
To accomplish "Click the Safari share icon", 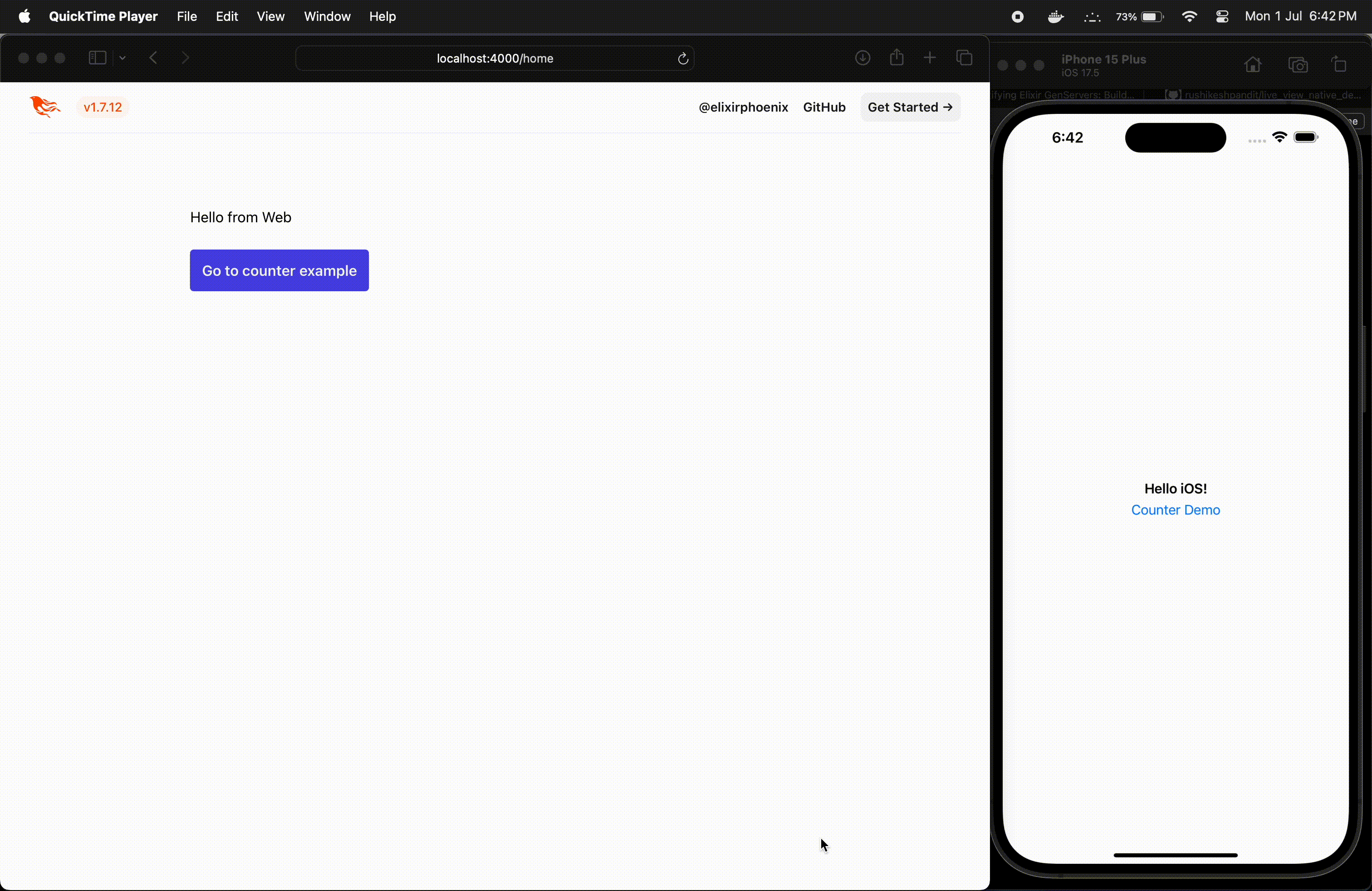I will coord(897,58).
